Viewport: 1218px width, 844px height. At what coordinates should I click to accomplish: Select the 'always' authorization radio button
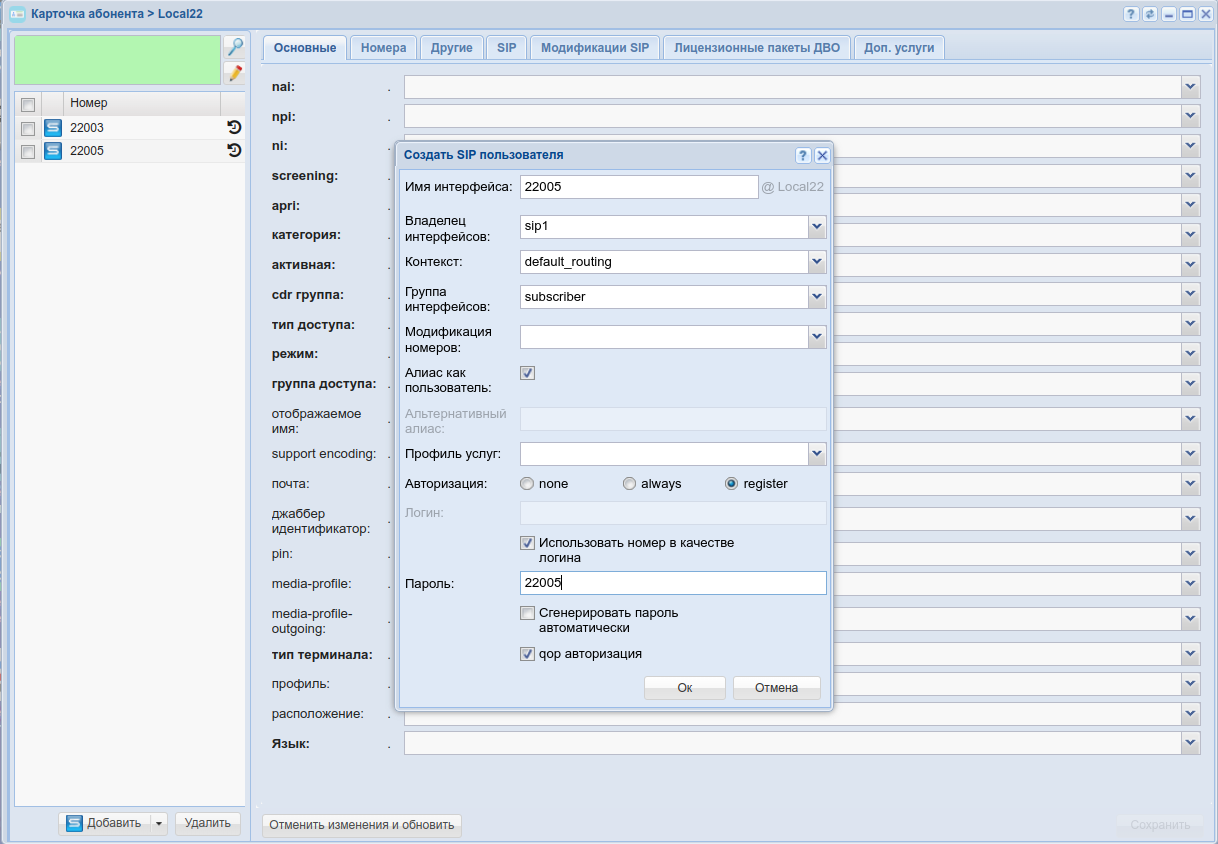(x=629, y=484)
